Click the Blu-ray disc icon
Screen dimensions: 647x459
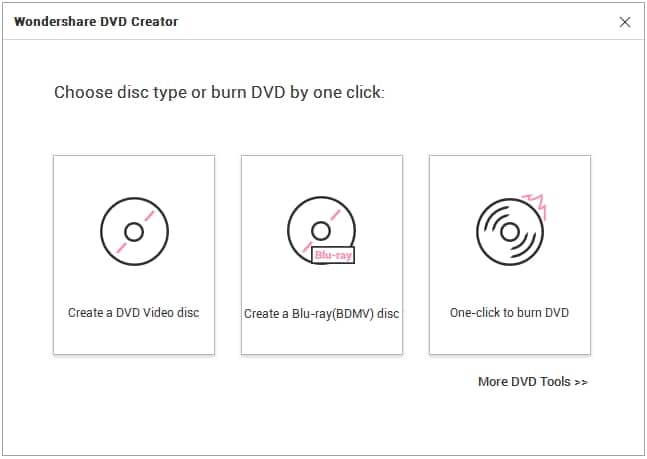[320, 231]
